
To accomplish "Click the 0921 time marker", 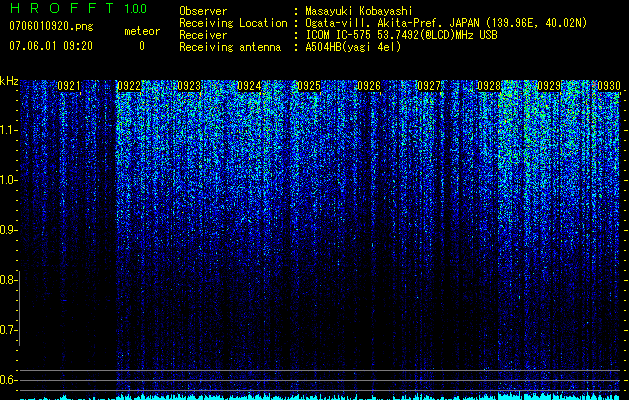I will coord(69,86).
